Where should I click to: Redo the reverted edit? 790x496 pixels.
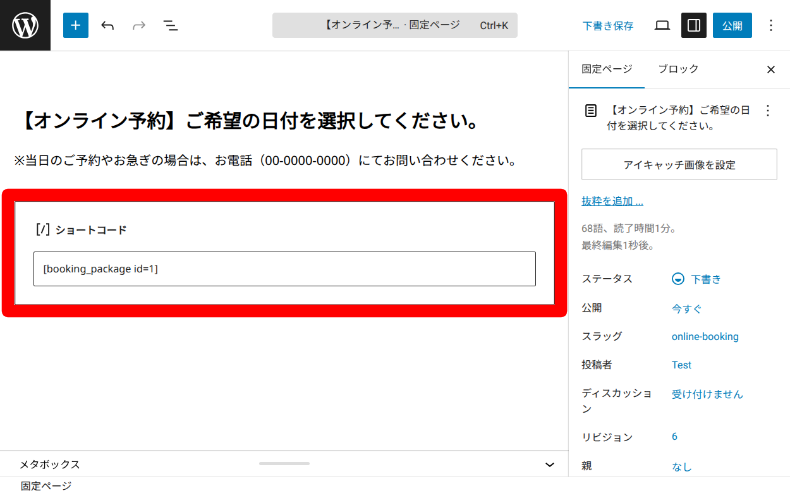point(139,25)
